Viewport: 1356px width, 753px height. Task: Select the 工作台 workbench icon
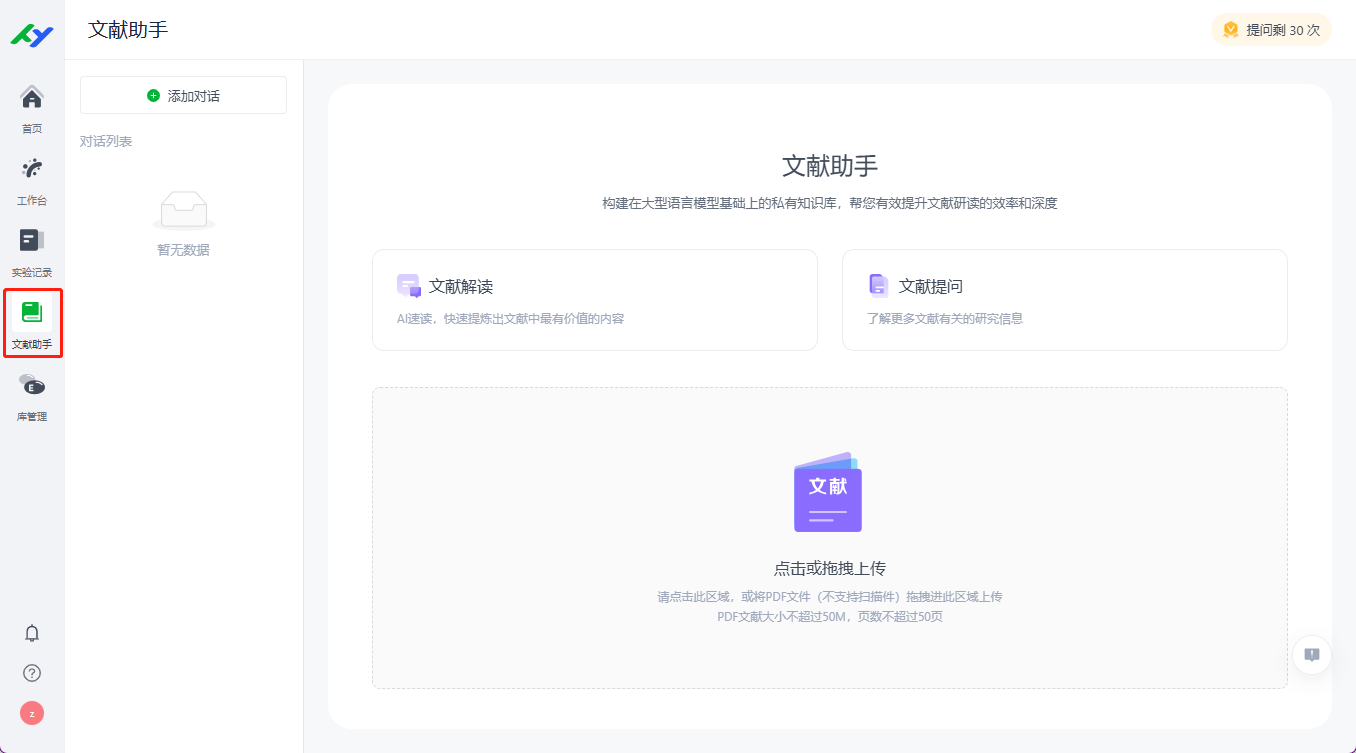[31, 177]
